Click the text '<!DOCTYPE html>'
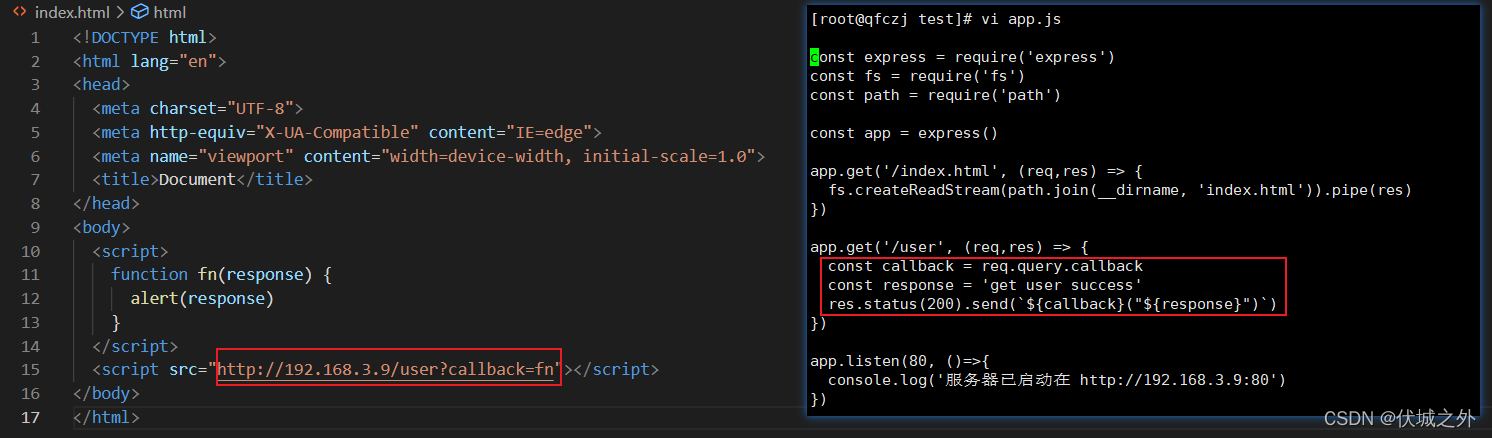Image resolution: width=1492 pixels, height=438 pixels. (x=144, y=37)
